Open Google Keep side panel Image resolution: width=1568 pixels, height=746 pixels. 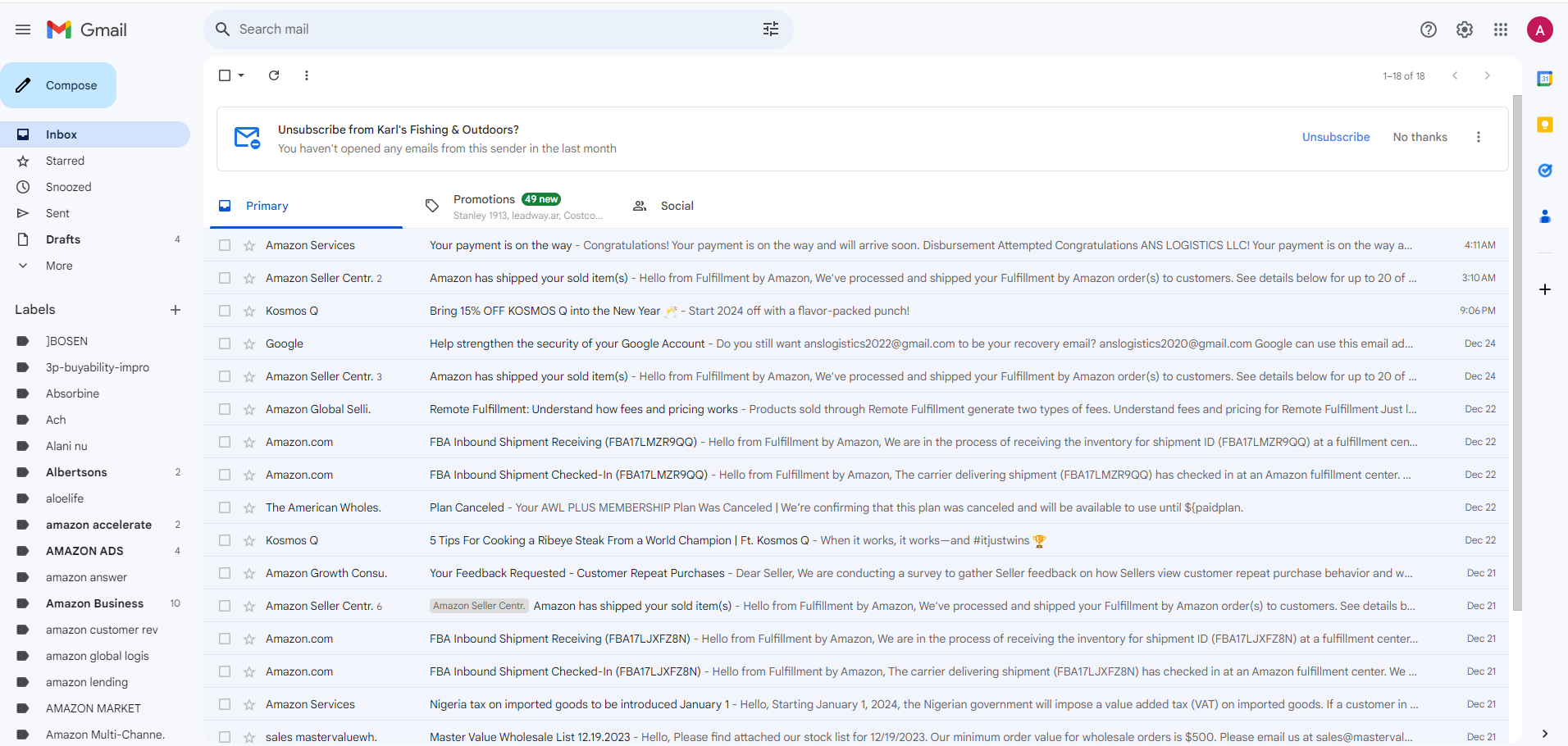(1545, 125)
